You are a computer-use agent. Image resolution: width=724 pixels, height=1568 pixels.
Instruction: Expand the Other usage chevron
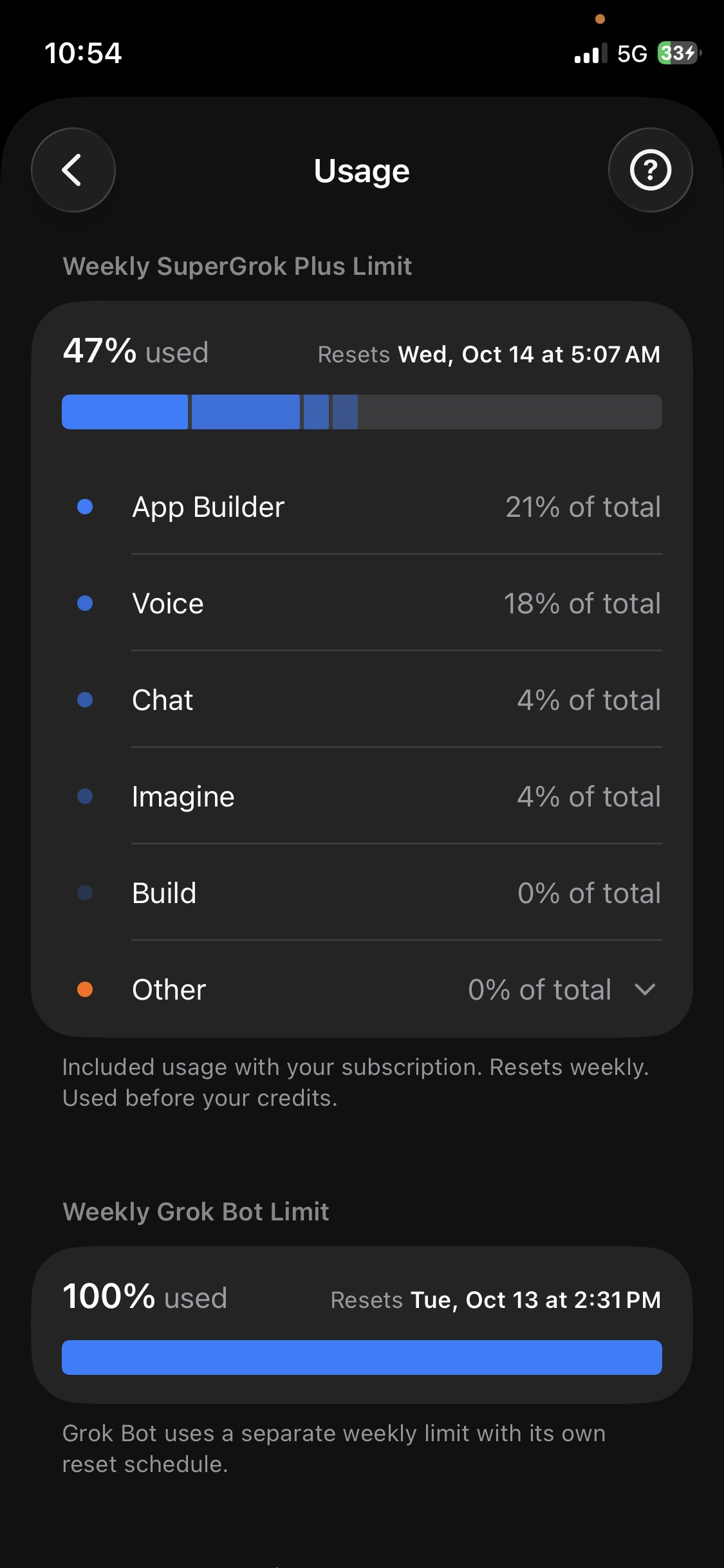point(645,989)
